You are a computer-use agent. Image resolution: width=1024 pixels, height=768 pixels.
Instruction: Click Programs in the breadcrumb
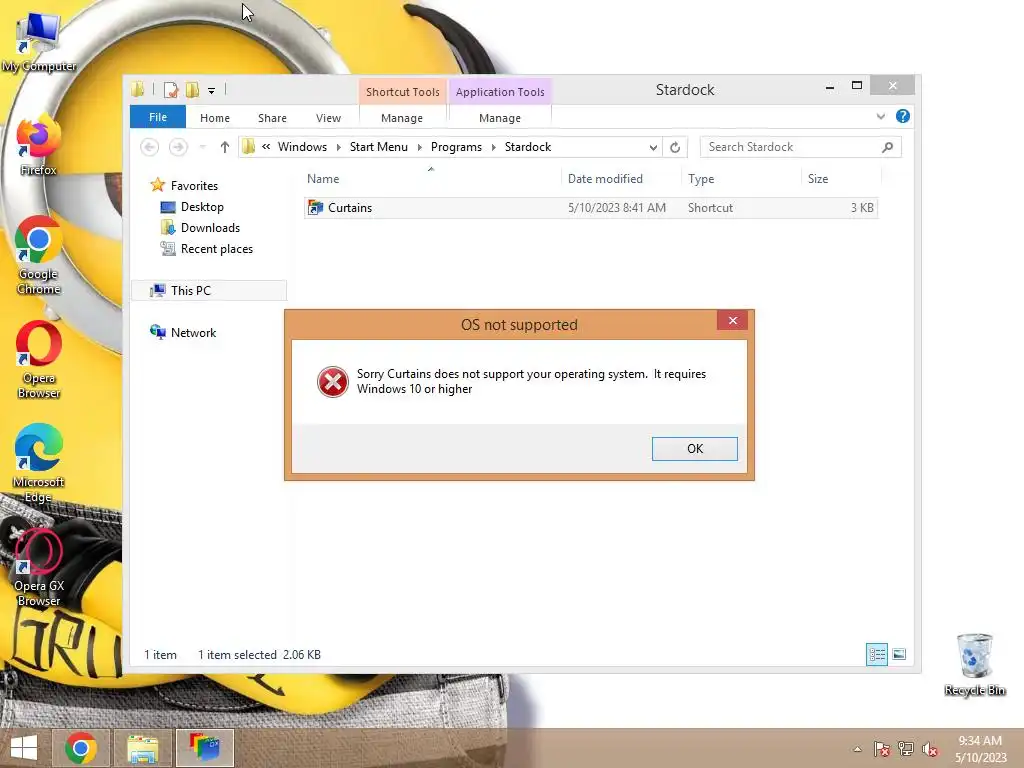click(x=456, y=147)
